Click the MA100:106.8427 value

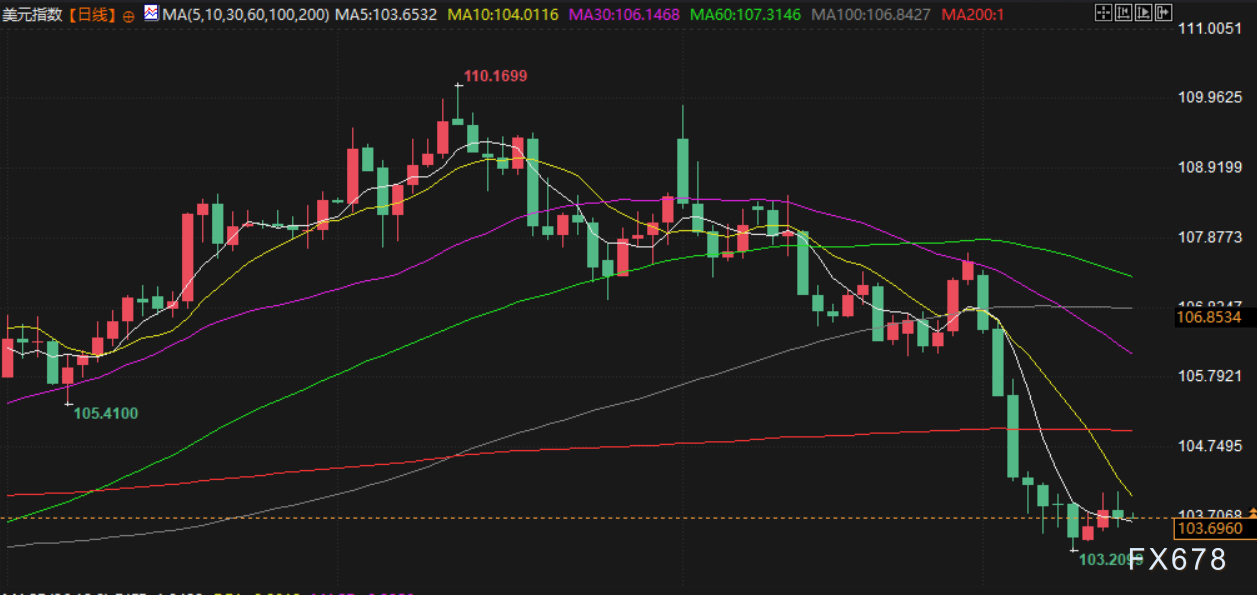pos(872,15)
